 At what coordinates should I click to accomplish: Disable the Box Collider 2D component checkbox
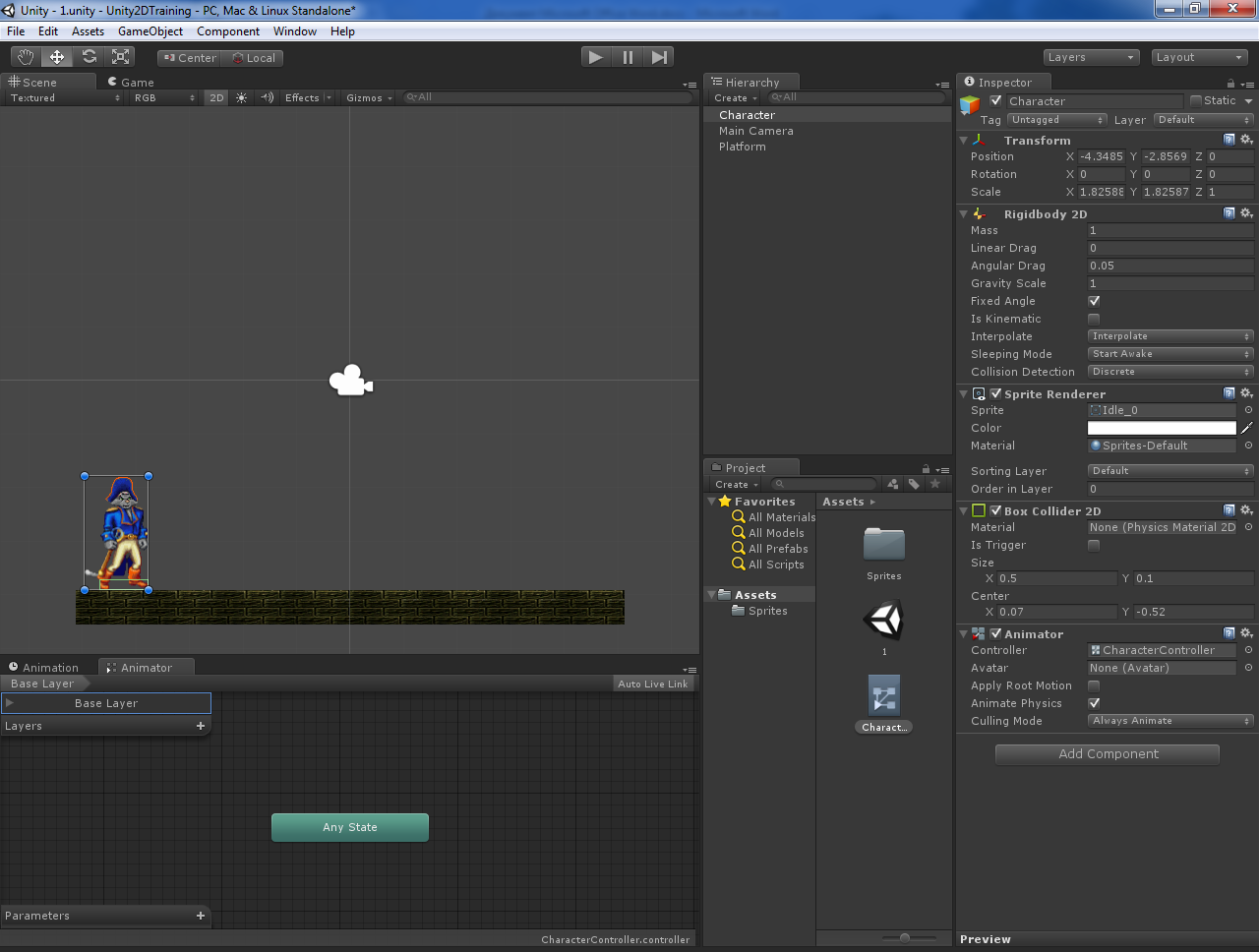(x=995, y=510)
